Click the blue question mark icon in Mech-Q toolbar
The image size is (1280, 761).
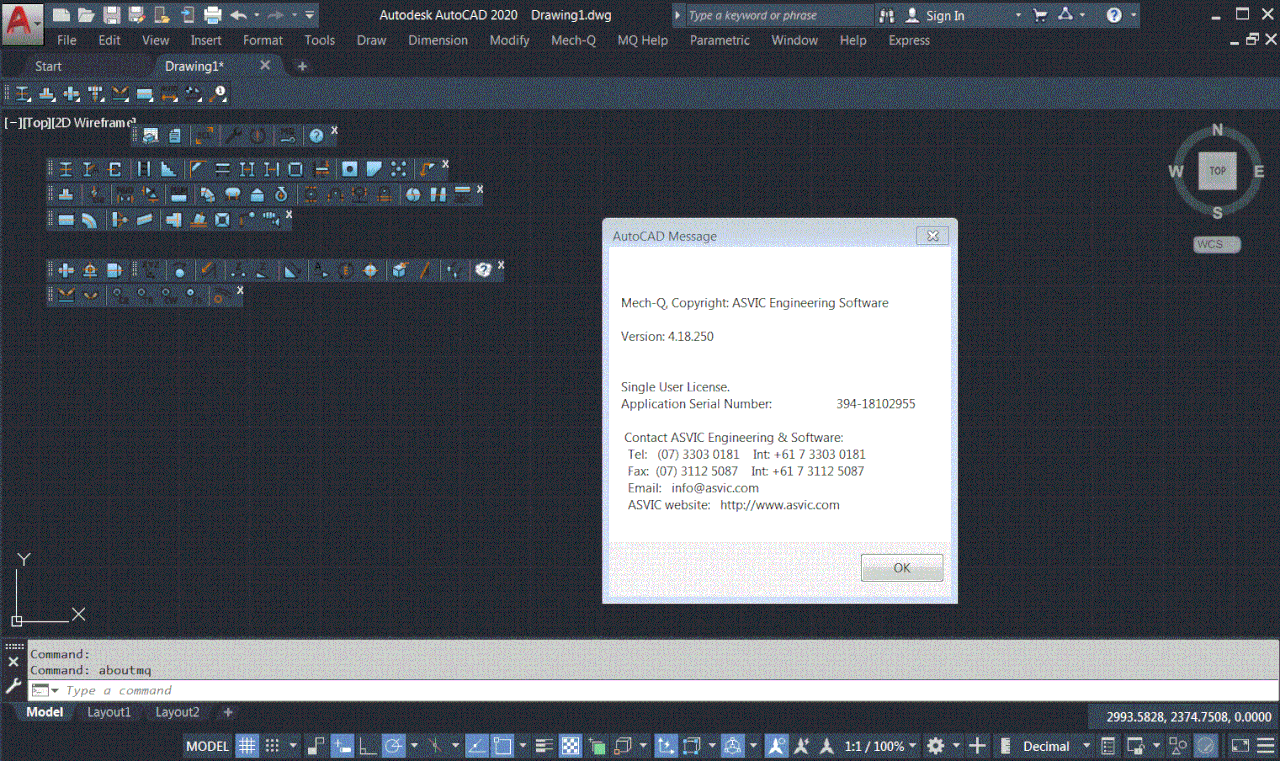point(316,135)
